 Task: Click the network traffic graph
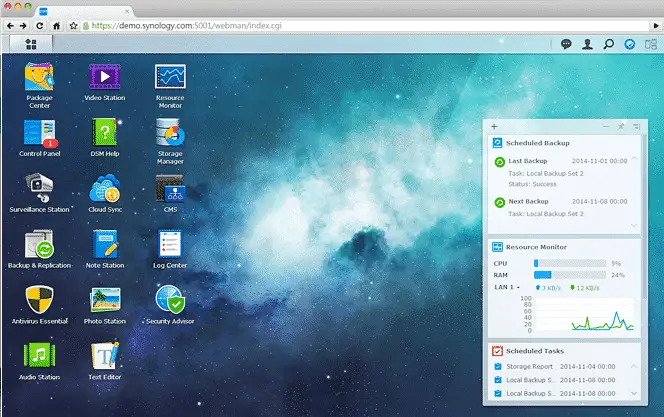[x=584, y=315]
